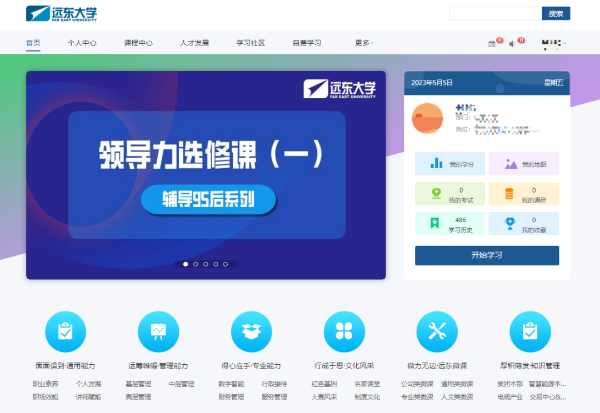Select the first carousel indicator dot

[x=186, y=264]
